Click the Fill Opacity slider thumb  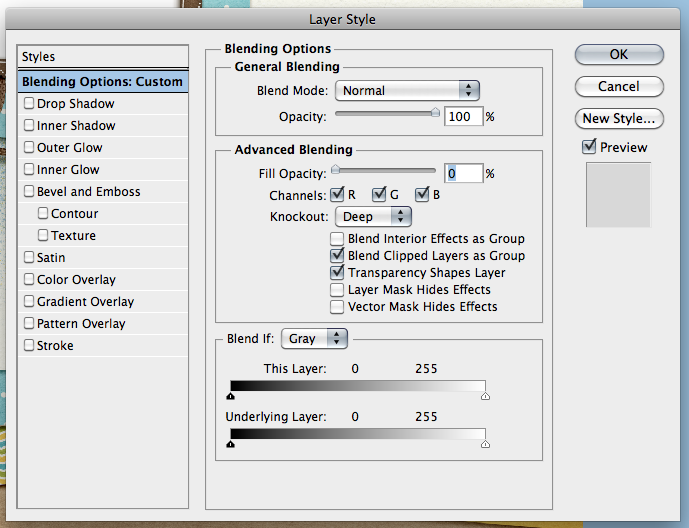click(335, 170)
